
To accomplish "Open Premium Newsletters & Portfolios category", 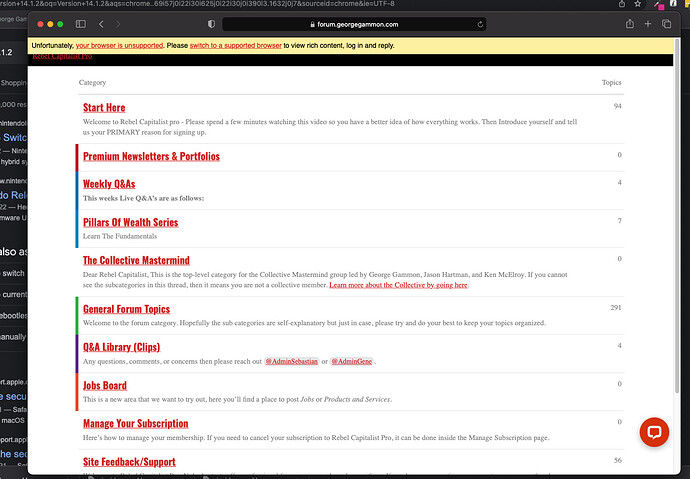I will coord(151,156).
